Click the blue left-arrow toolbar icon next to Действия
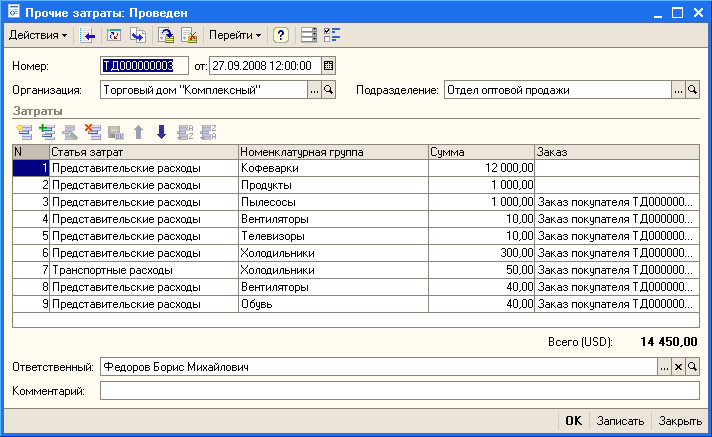 click(87, 35)
